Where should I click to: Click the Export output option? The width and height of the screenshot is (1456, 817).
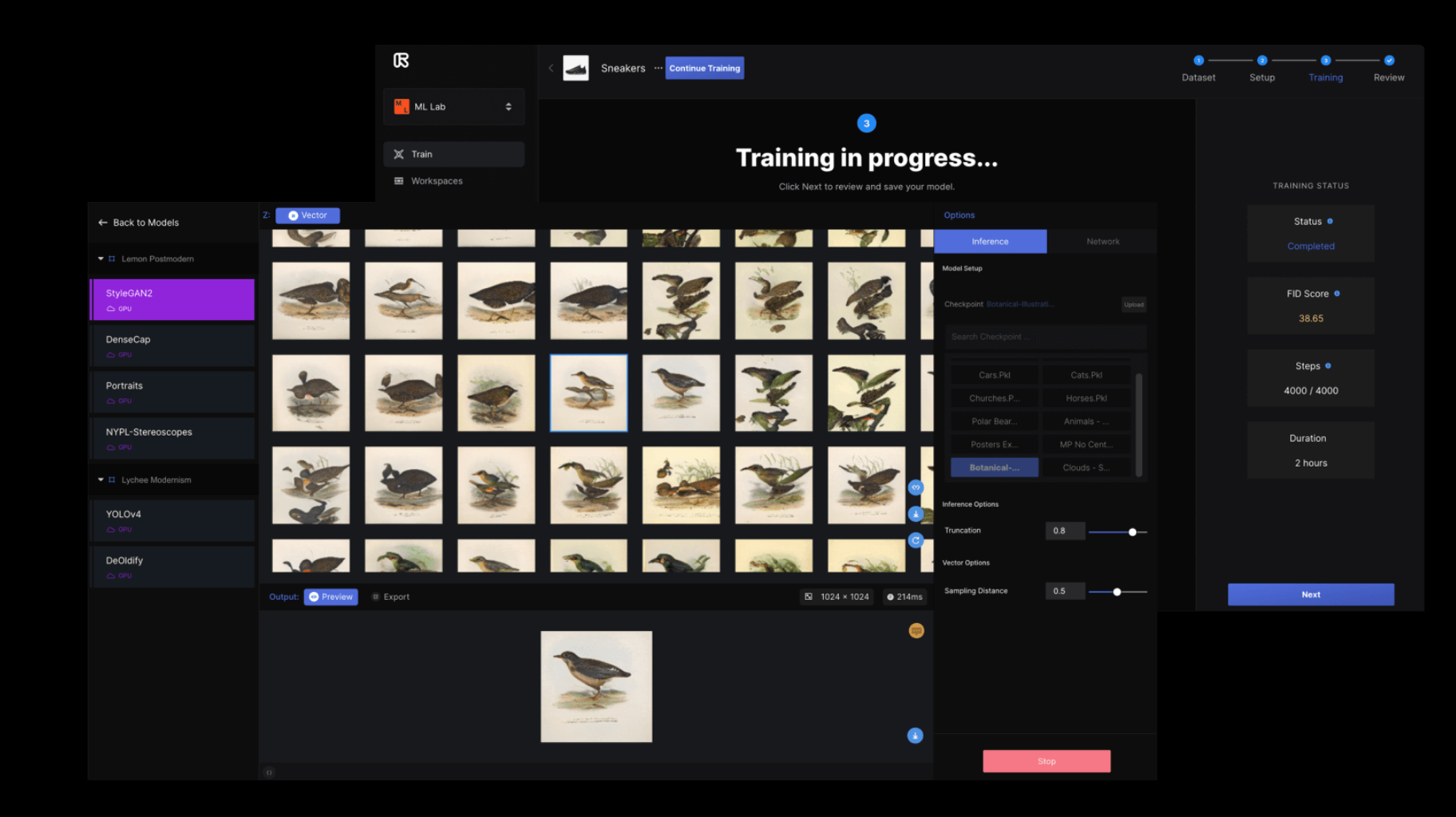390,597
